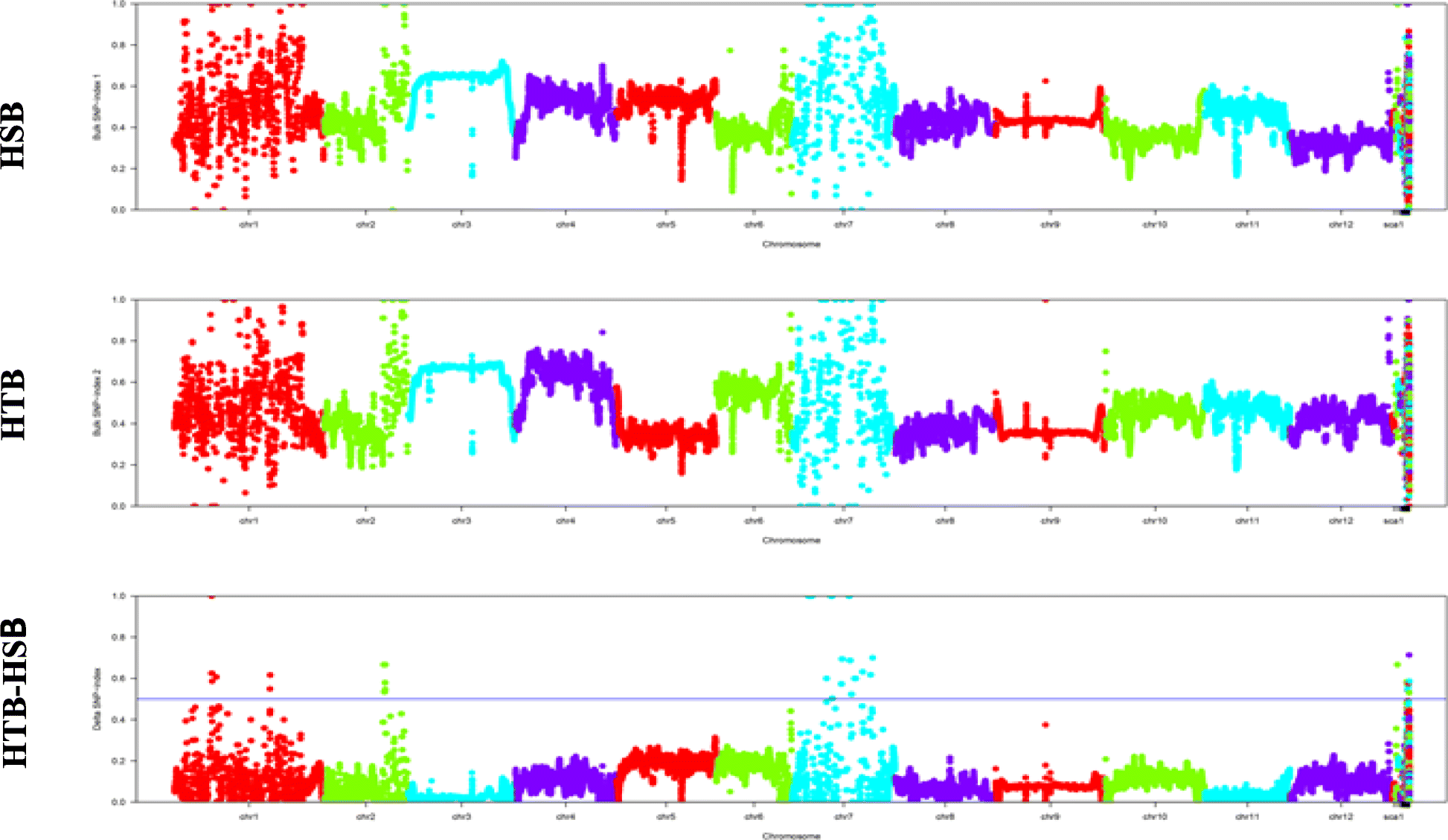The height and width of the screenshot is (840, 1448).
Task: Click the HSB panel label
Action: (x=14, y=135)
